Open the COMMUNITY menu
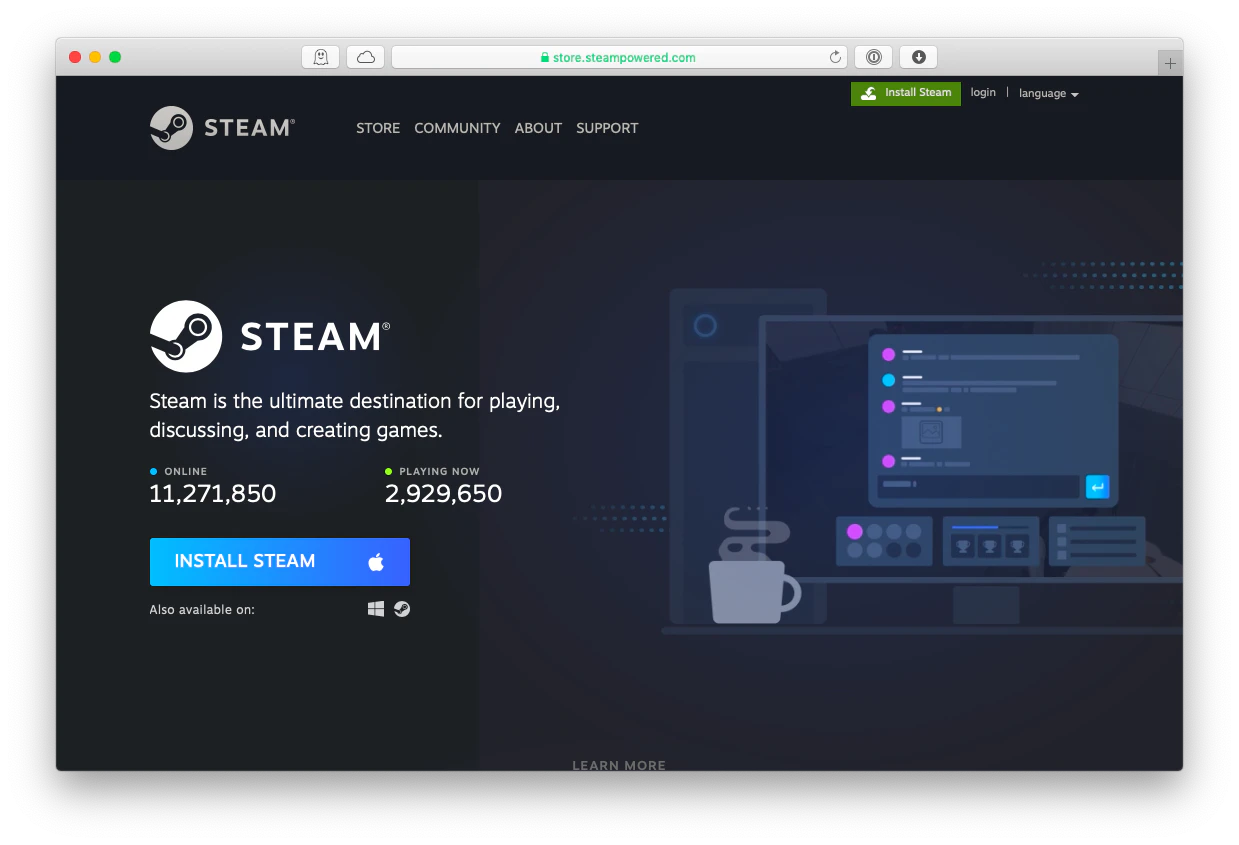The width and height of the screenshot is (1239, 845). click(x=457, y=128)
